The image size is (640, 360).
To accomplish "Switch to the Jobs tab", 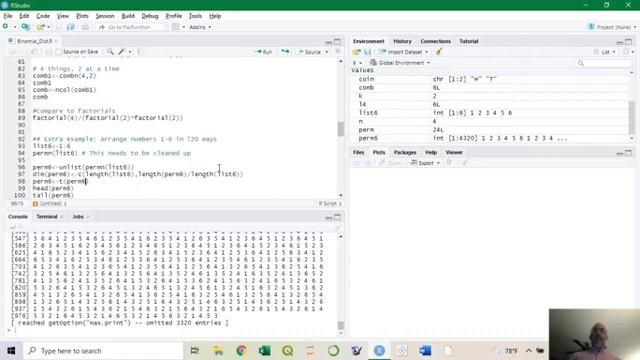I will [78, 217].
